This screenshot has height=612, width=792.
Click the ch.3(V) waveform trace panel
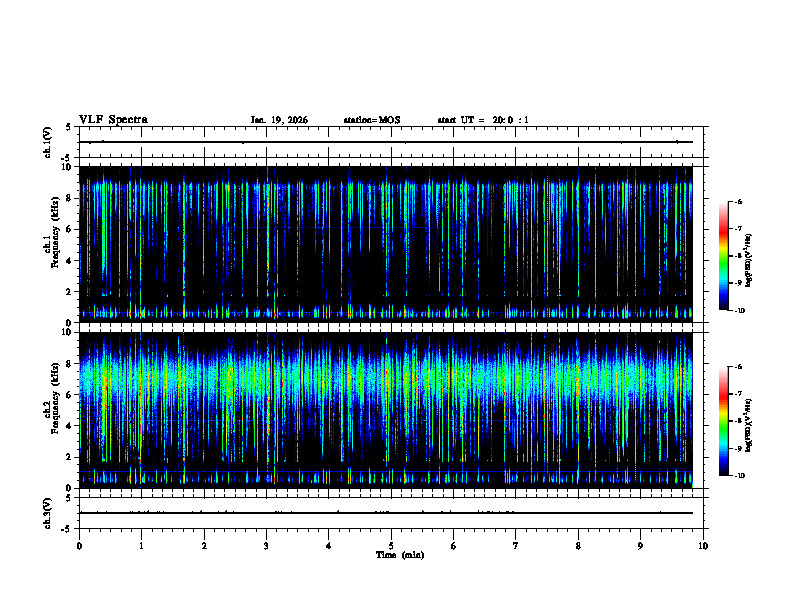(391, 513)
